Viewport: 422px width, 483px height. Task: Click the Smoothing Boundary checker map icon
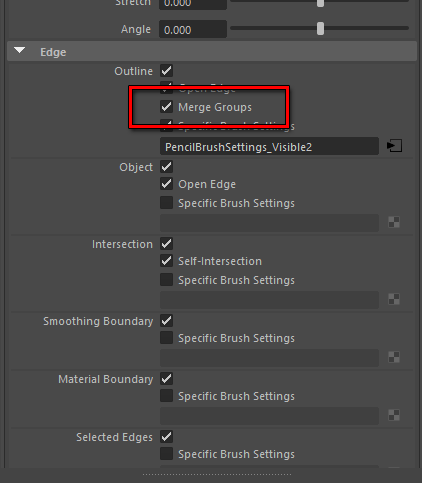394,357
